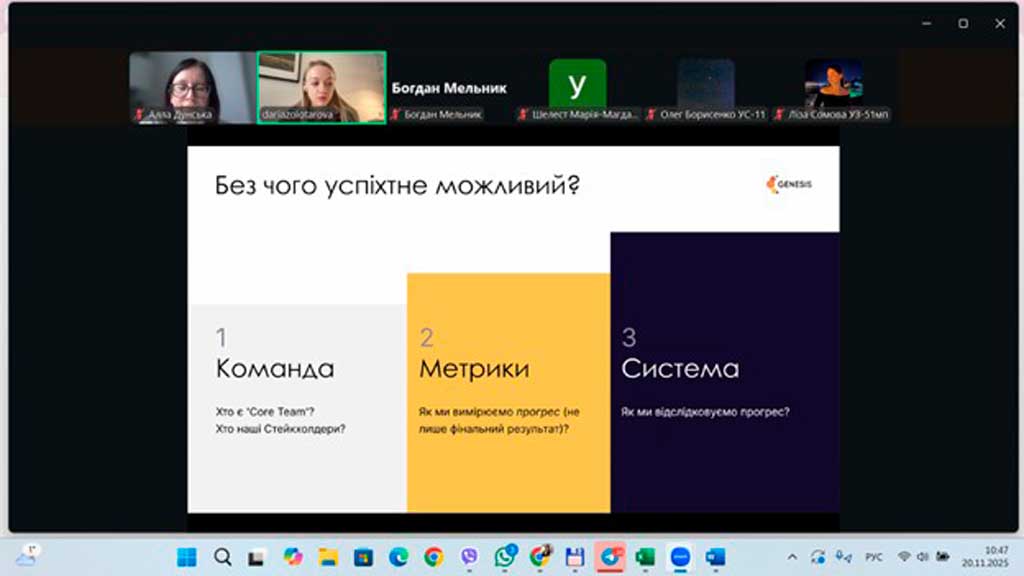Select Олег Борисенко УС-11 participant tile
Image resolution: width=1024 pixels, height=576 pixels.
point(706,87)
